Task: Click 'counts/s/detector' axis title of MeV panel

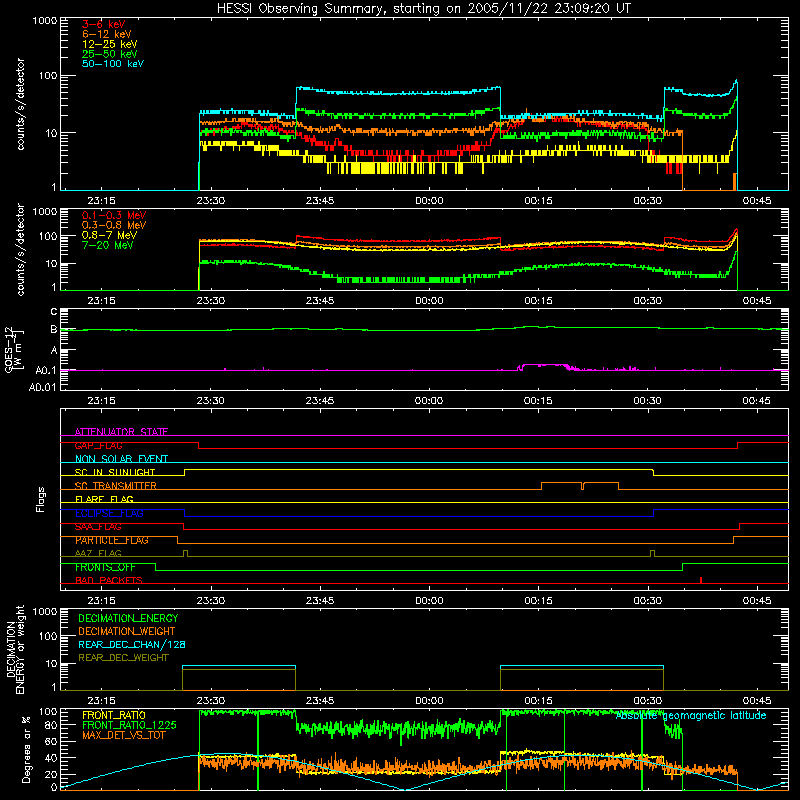Action: [20, 249]
